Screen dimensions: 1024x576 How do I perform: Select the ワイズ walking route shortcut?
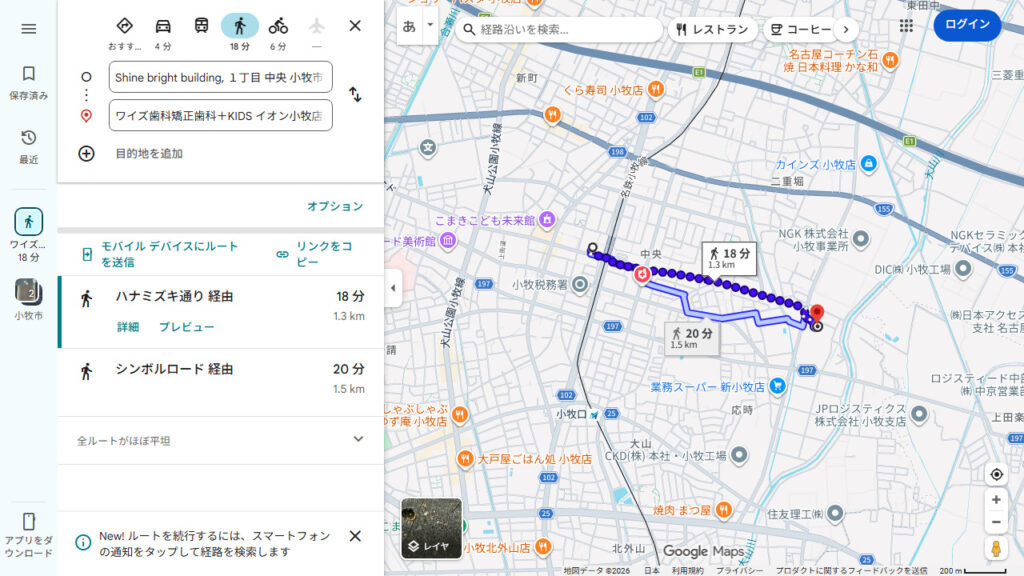point(28,235)
